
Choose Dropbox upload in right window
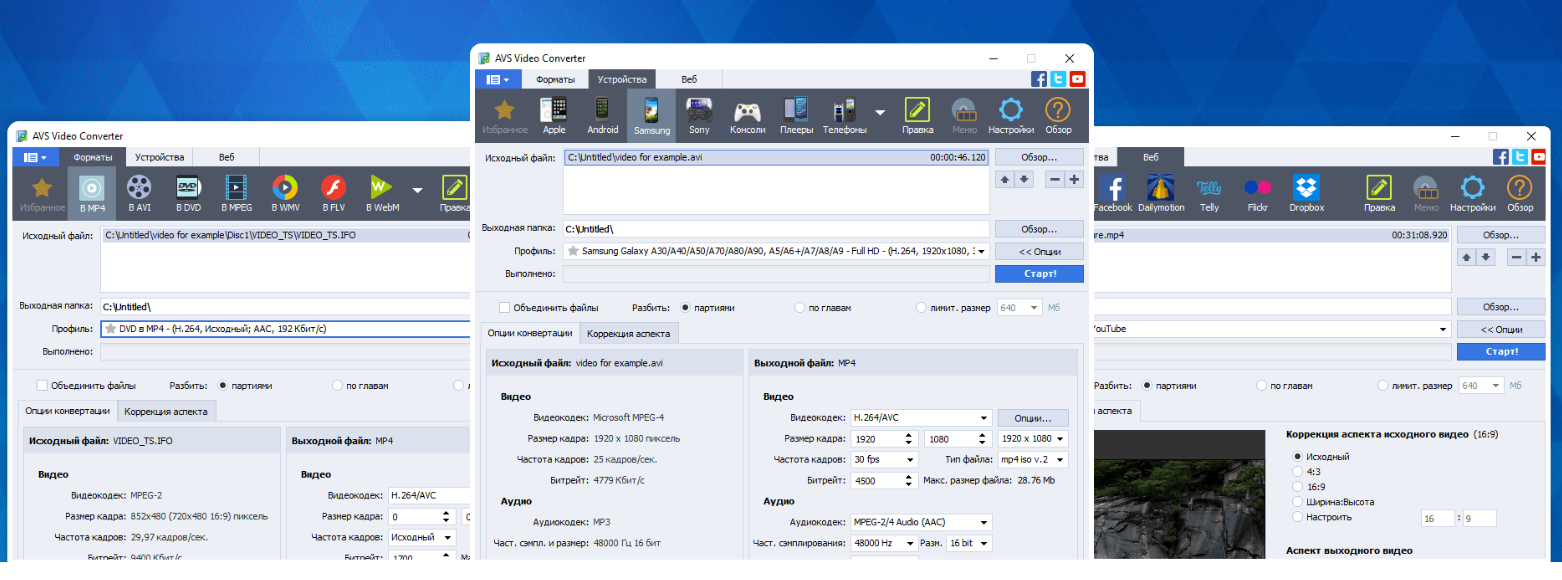click(x=1306, y=193)
